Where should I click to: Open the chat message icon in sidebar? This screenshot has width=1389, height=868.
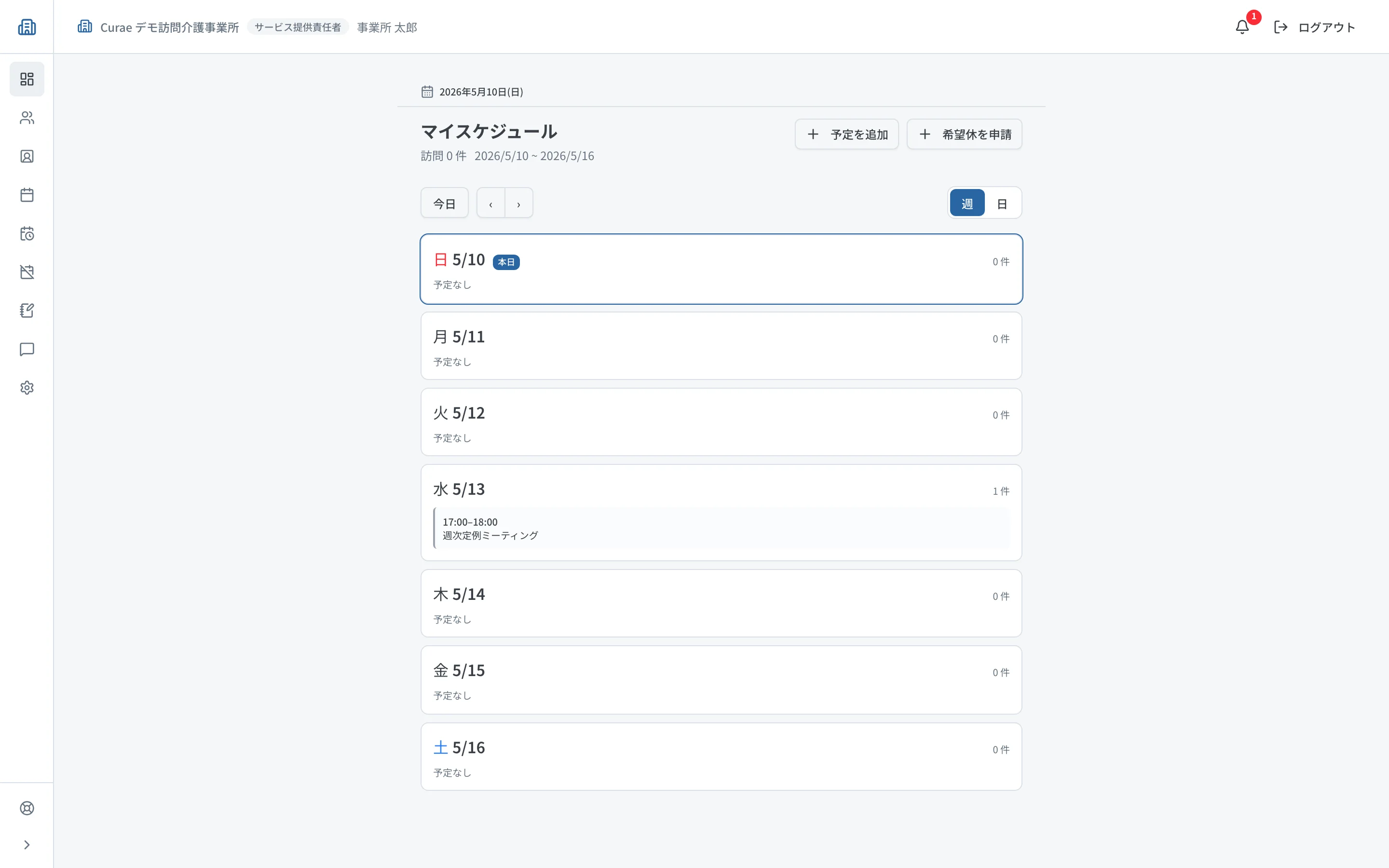[27, 349]
